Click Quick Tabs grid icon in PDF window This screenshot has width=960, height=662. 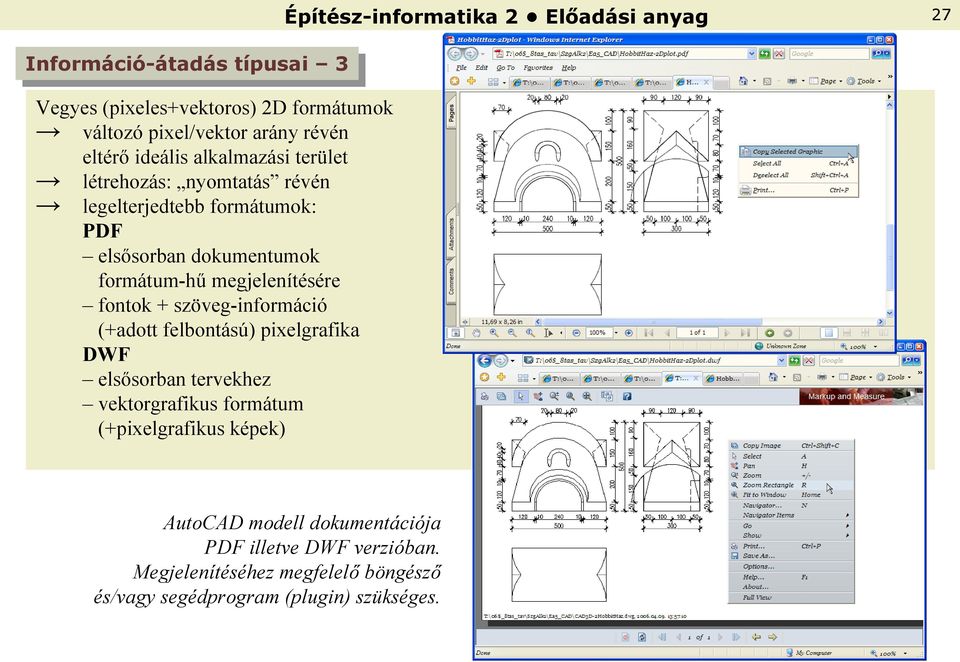click(x=493, y=81)
